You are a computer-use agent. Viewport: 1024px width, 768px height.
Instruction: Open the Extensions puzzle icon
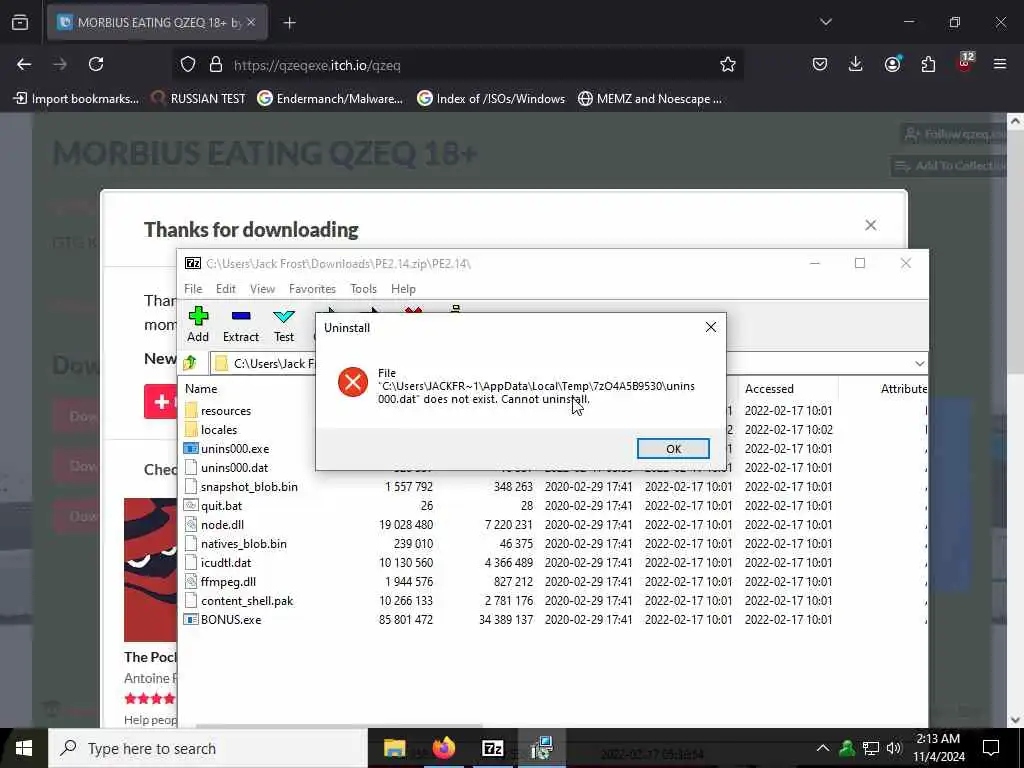(928, 64)
